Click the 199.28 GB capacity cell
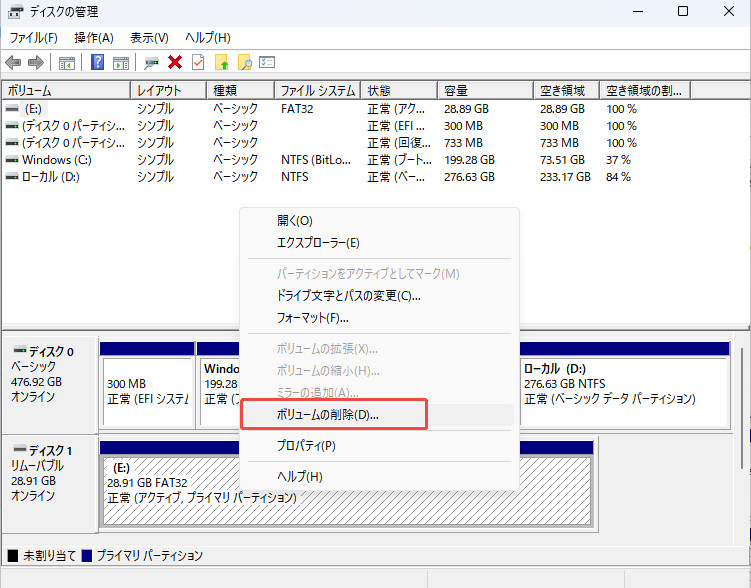751x588 pixels. 469,160
